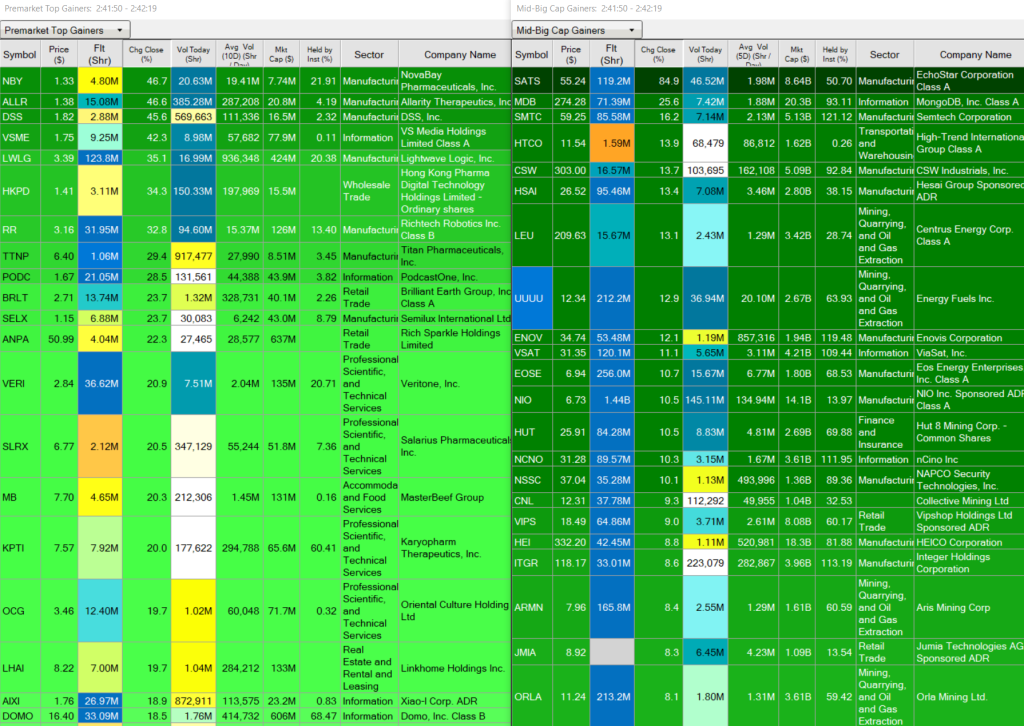Viewport: 1024px width, 726px height.
Task: Click Chg Close header in Mid-Big Cap Gainers
Action: click(658, 55)
